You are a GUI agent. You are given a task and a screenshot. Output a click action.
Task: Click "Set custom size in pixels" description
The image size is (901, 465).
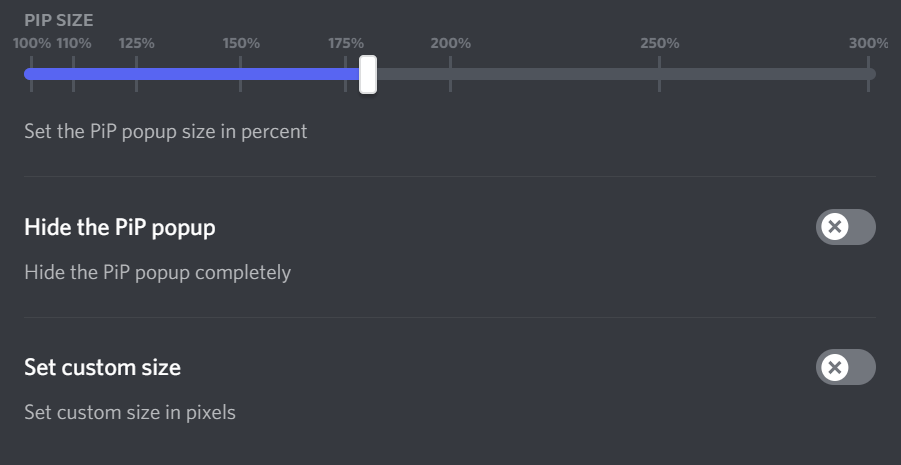[x=130, y=412]
